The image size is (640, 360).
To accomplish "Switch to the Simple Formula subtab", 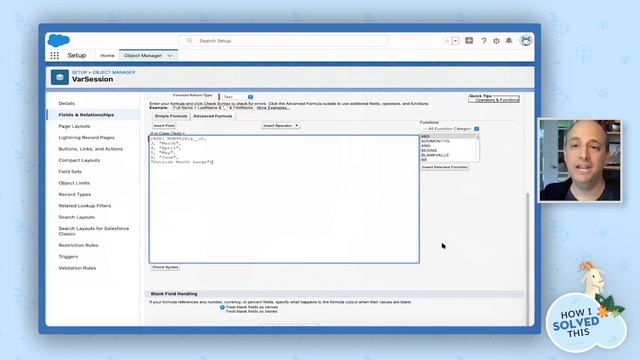I will click(x=171, y=116).
